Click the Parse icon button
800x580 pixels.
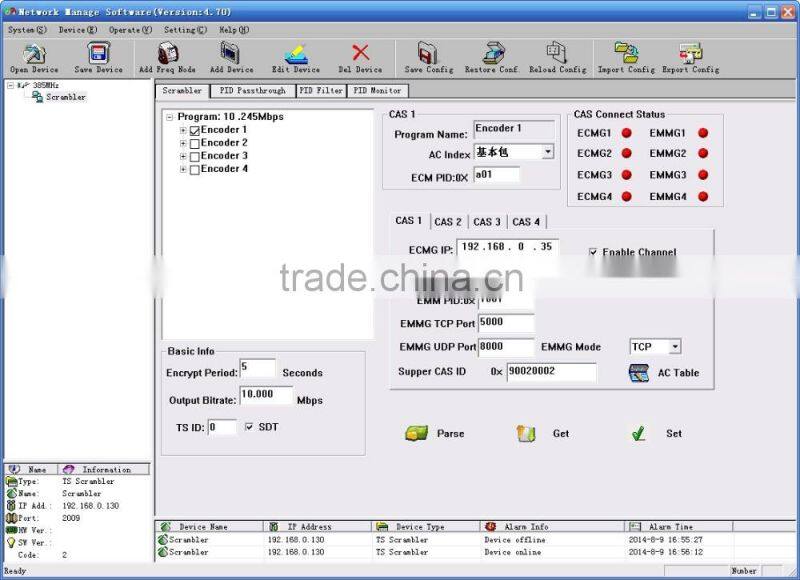416,433
